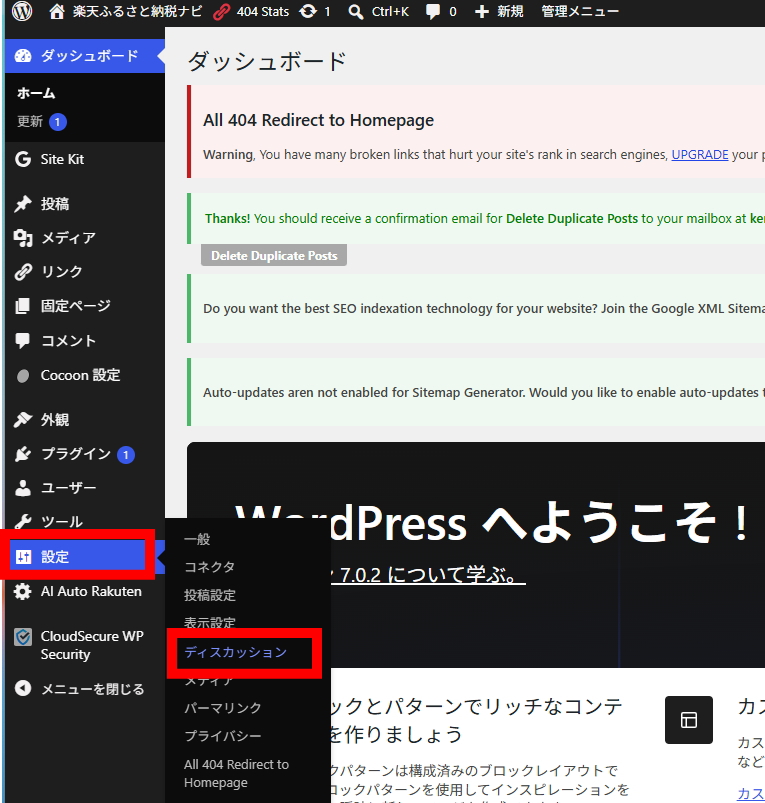Select コネクタ in settings flyout
The image size is (765, 803).
[x=210, y=567]
